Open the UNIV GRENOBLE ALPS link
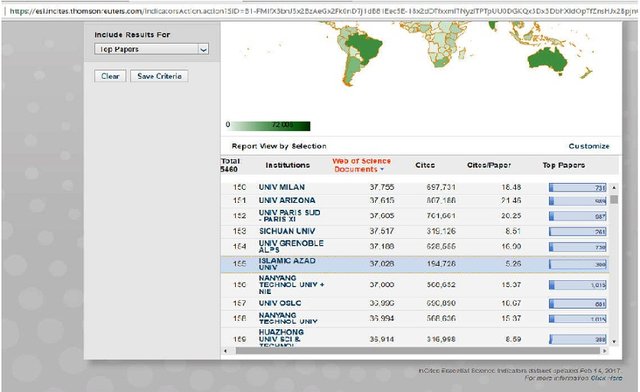Image resolution: width=640 pixels, height=392 pixels. pyautogui.click(x=291, y=246)
